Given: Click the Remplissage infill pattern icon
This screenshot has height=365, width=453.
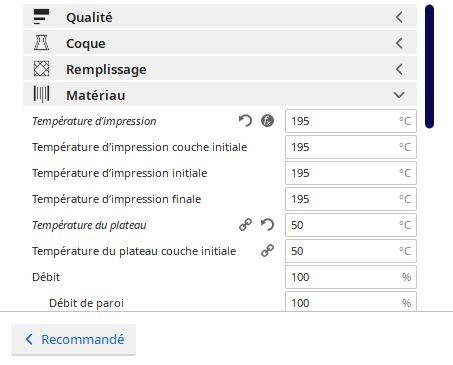Looking at the screenshot, I should point(41,69).
